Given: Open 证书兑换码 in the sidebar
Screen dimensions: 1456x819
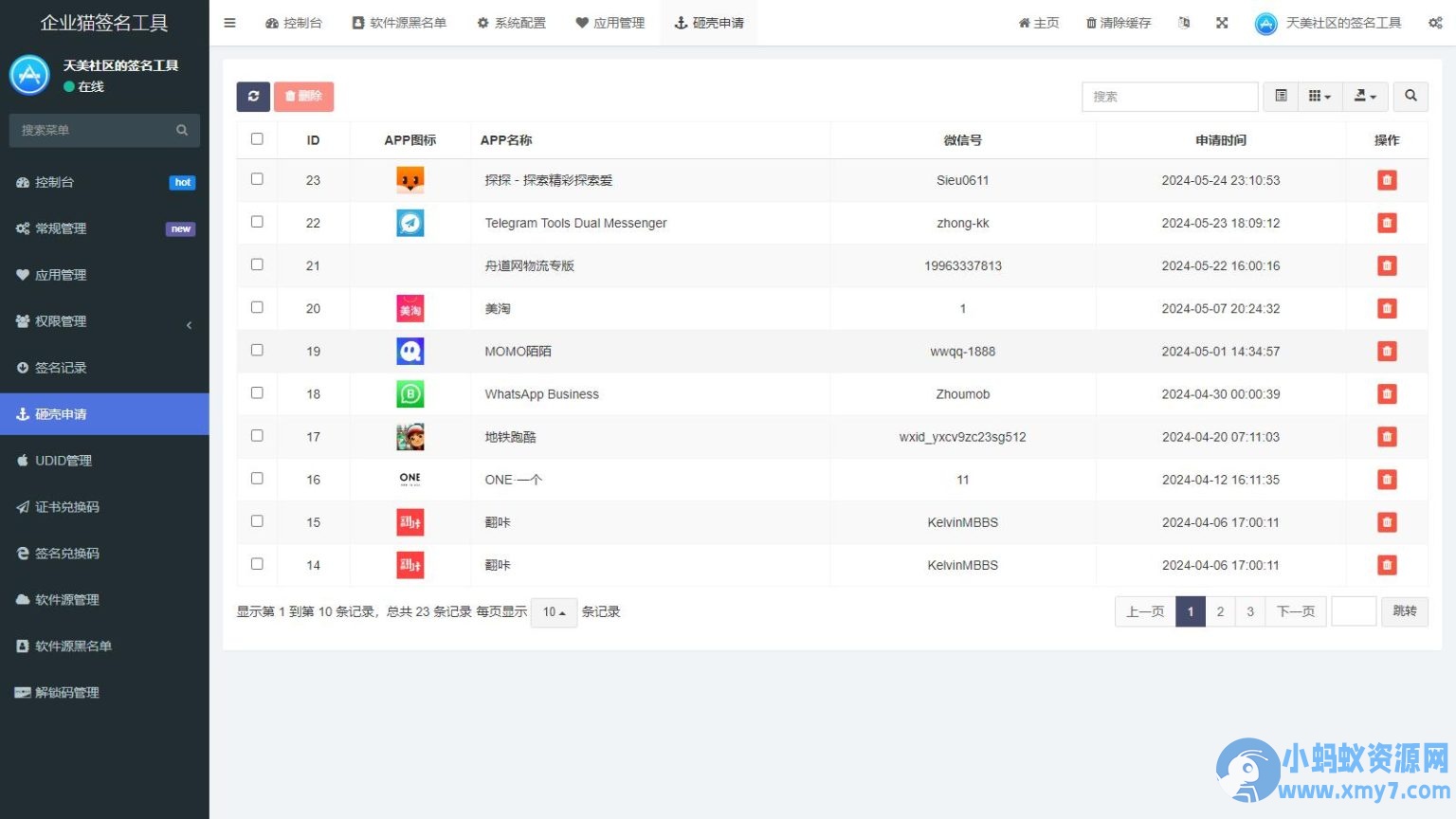Looking at the screenshot, I should (x=104, y=507).
